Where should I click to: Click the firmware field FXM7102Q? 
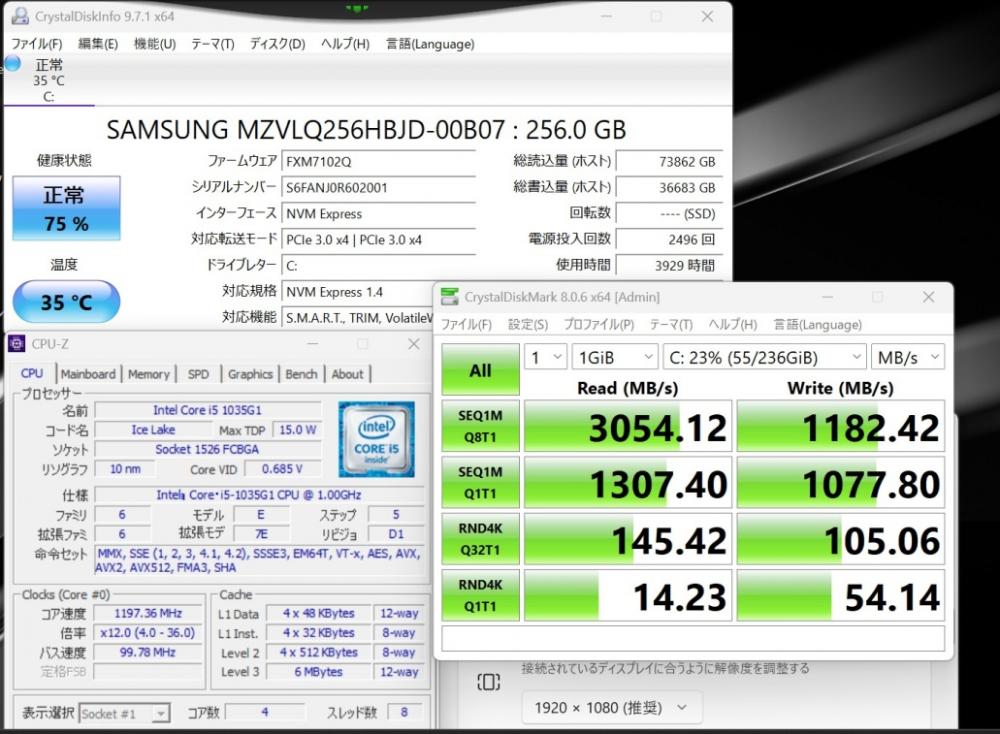coord(379,161)
